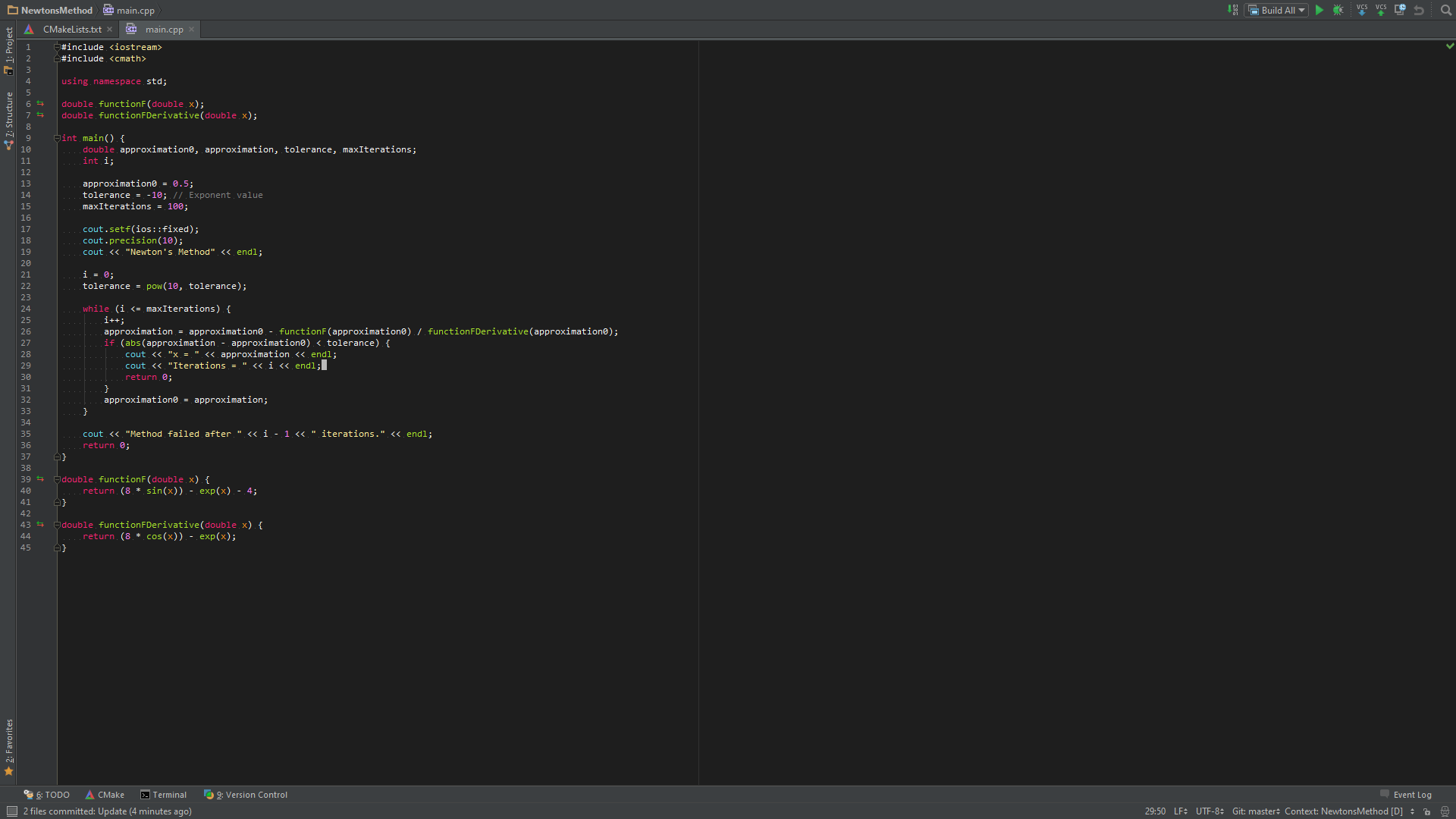The height and width of the screenshot is (819, 1456).
Task: Close the main.cpp tab
Action: coord(192,30)
